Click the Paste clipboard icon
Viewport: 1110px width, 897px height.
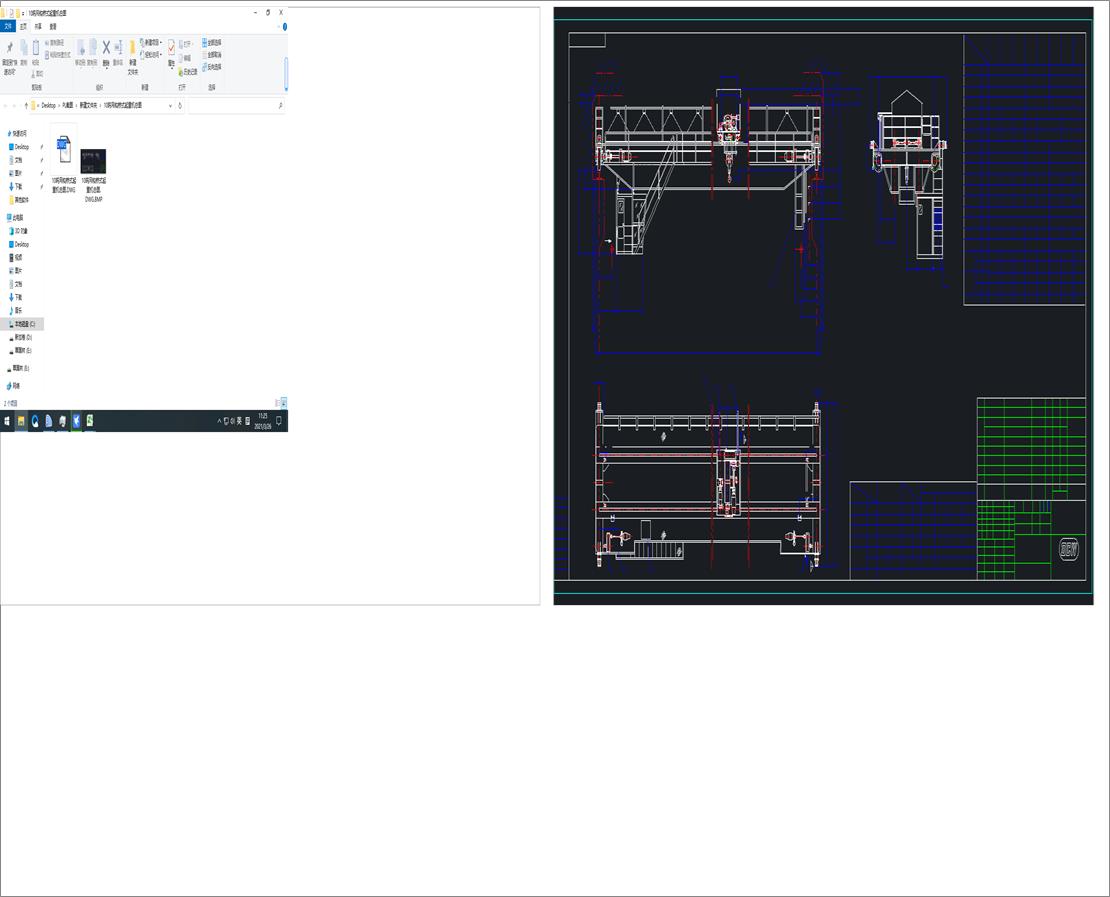[36, 48]
